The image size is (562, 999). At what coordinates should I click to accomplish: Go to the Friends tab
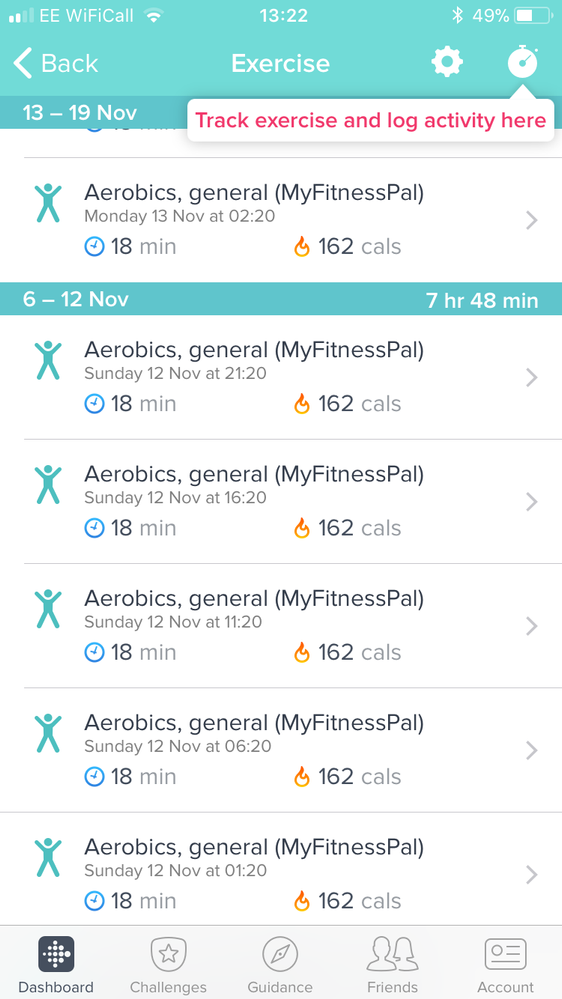393,964
